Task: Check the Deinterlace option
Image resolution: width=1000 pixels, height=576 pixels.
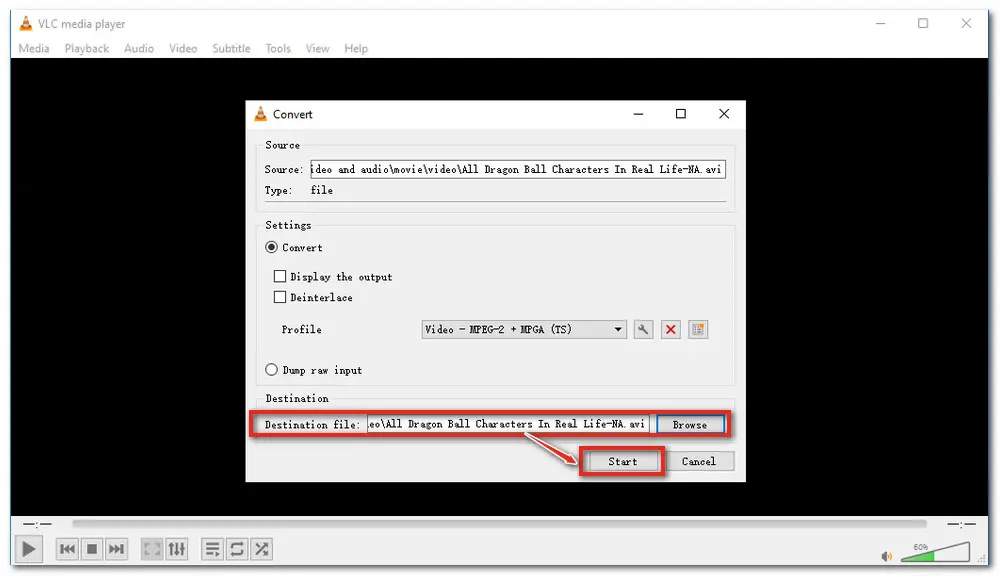Action: pos(280,297)
